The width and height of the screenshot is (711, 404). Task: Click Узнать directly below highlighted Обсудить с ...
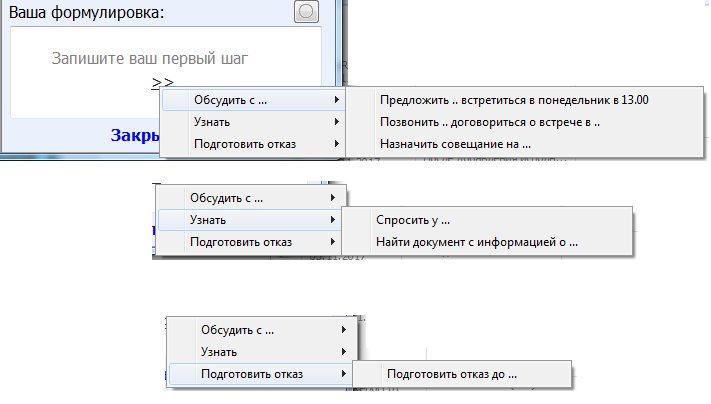[x=212, y=122]
